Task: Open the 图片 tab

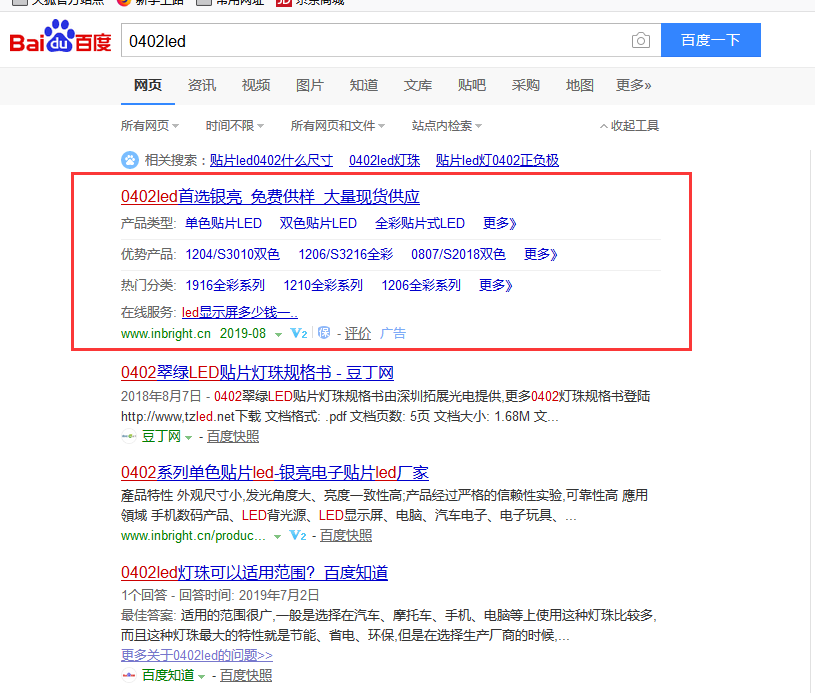Action: tap(310, 85)
